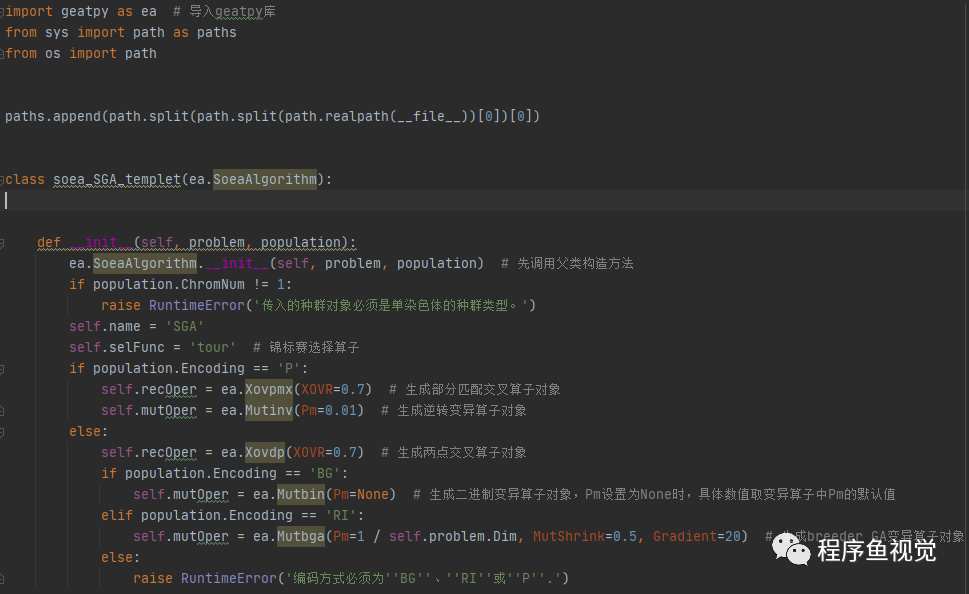Image resolution: width=969 pixels, height=594 pixels.
Task: Click the gutter icon beside the Mutbin assignment line
Action: (x=4, y=494)
